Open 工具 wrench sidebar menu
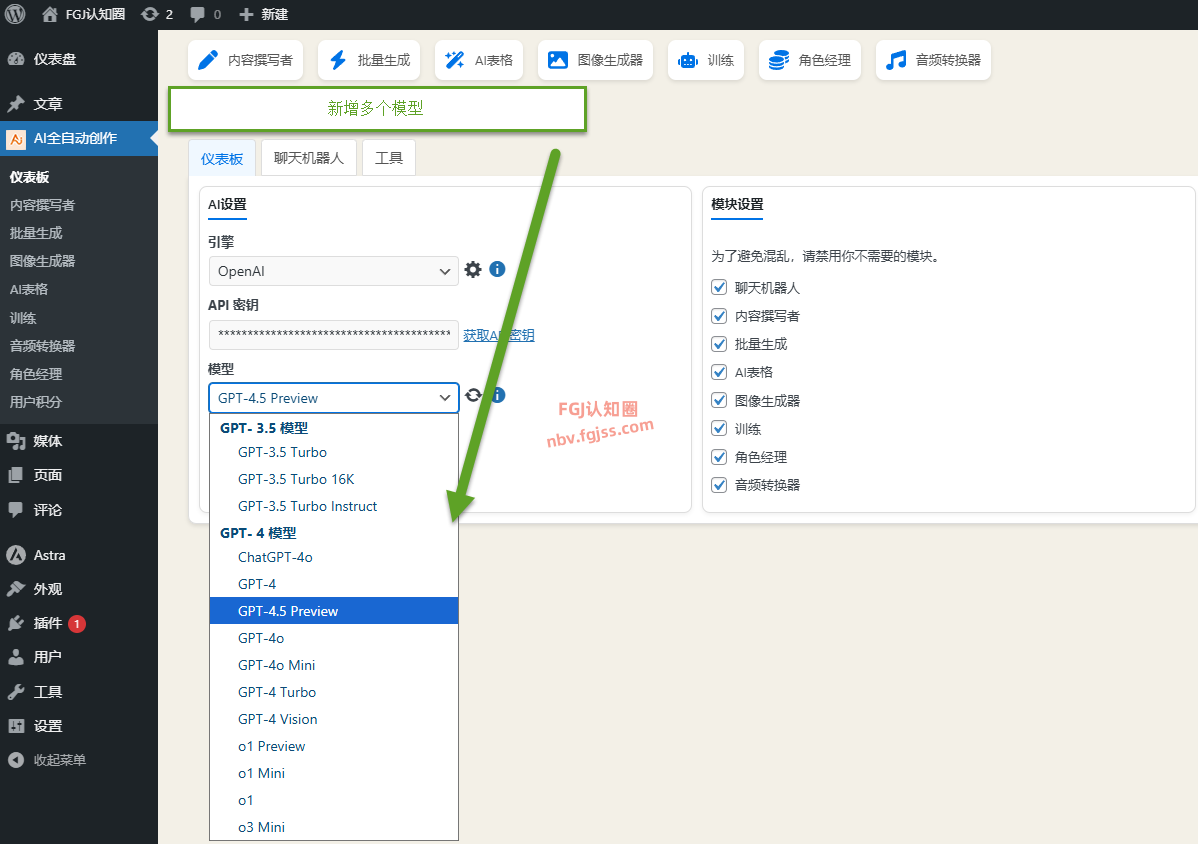Viewport: 1198px width, 844px height. (79, 692)
